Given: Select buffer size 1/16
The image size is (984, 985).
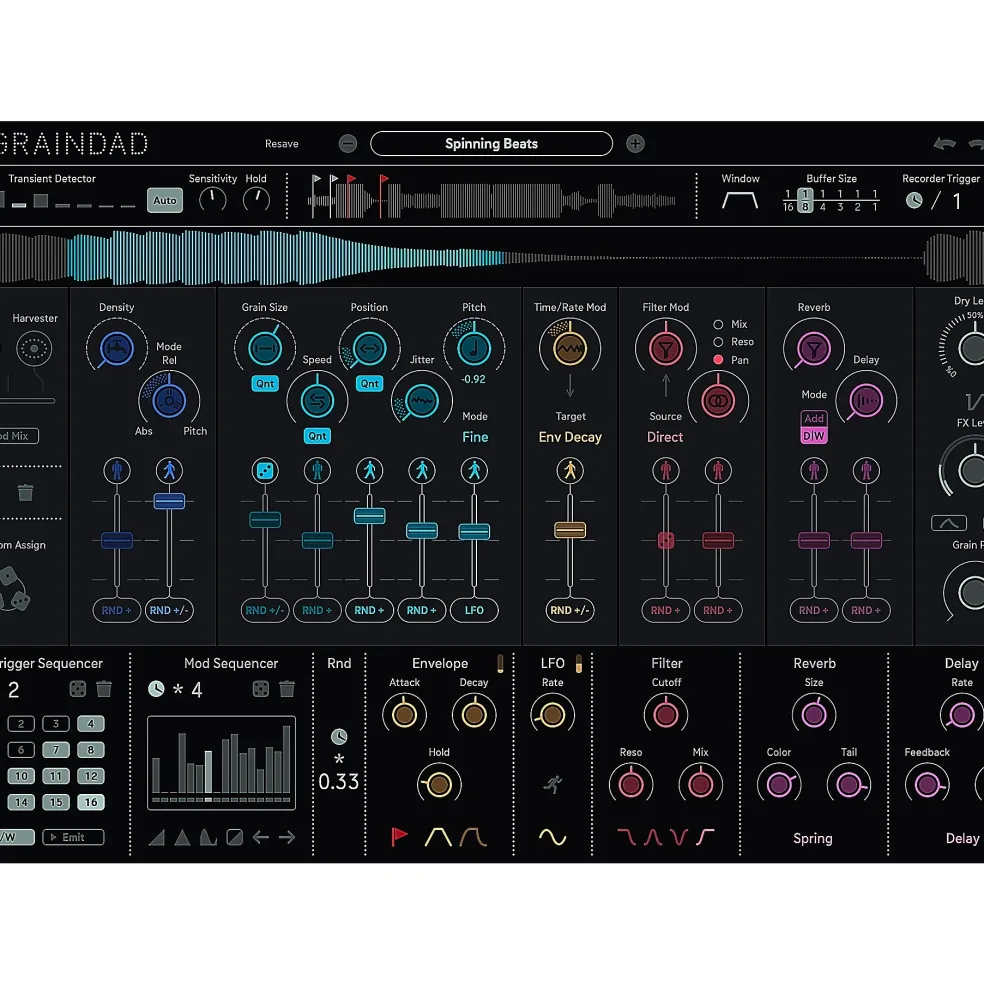Looking at the screenshot, I should (788, 200).
